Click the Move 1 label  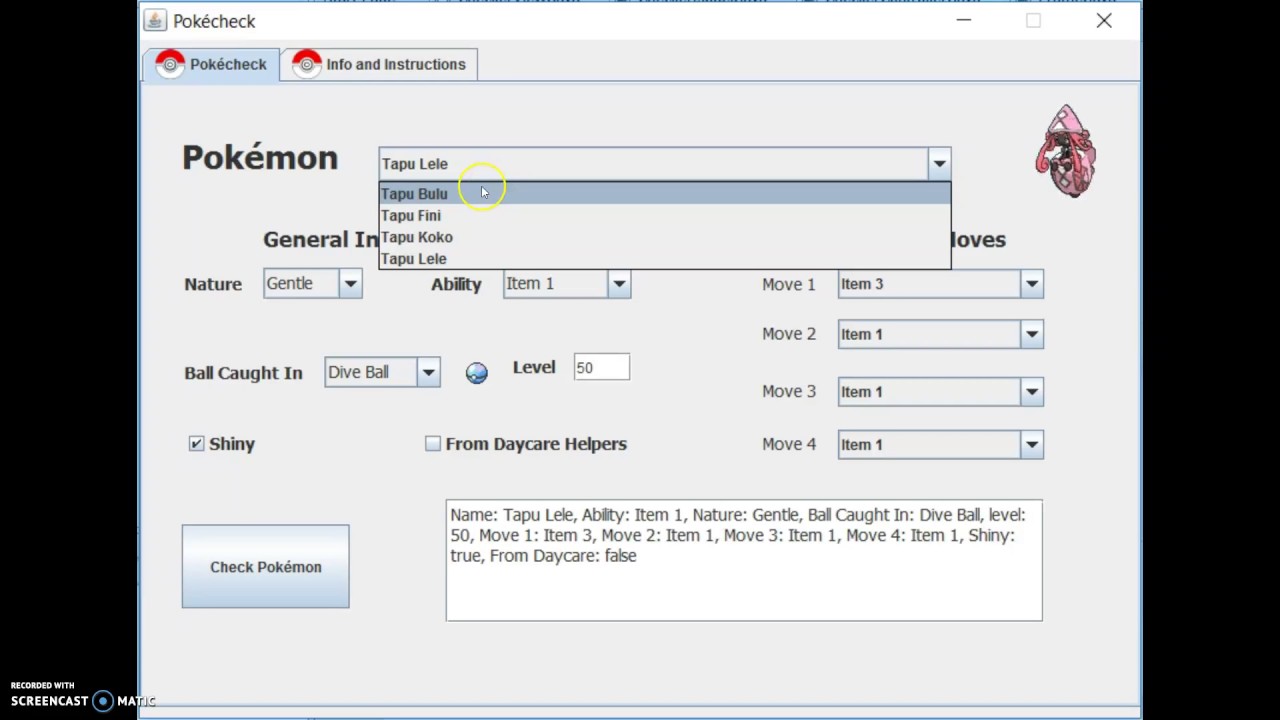pos(789,284)
